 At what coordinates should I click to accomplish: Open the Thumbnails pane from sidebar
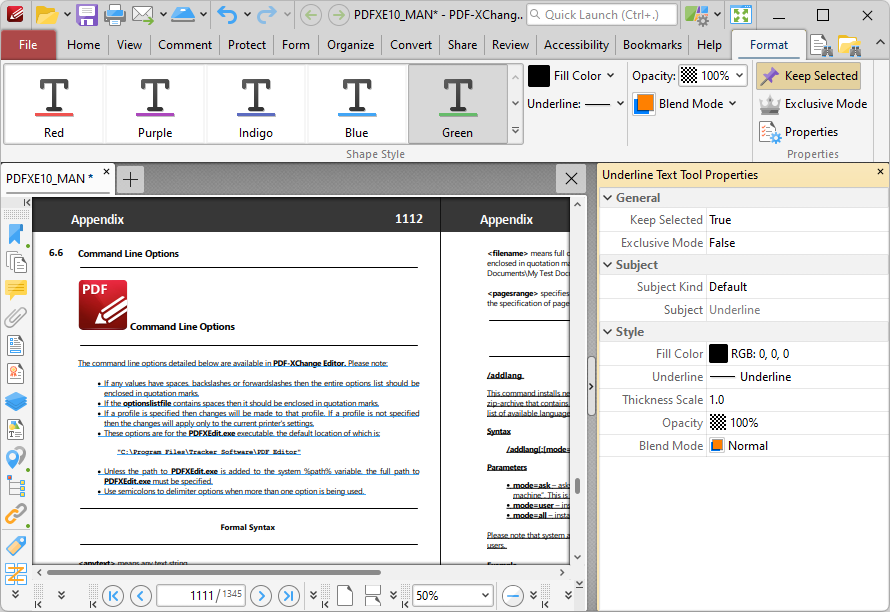coord(16,262)
